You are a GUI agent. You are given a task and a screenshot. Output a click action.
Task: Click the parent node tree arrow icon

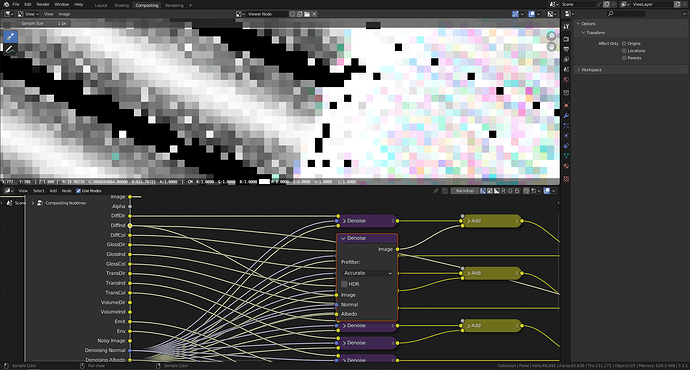pos(445,191)
